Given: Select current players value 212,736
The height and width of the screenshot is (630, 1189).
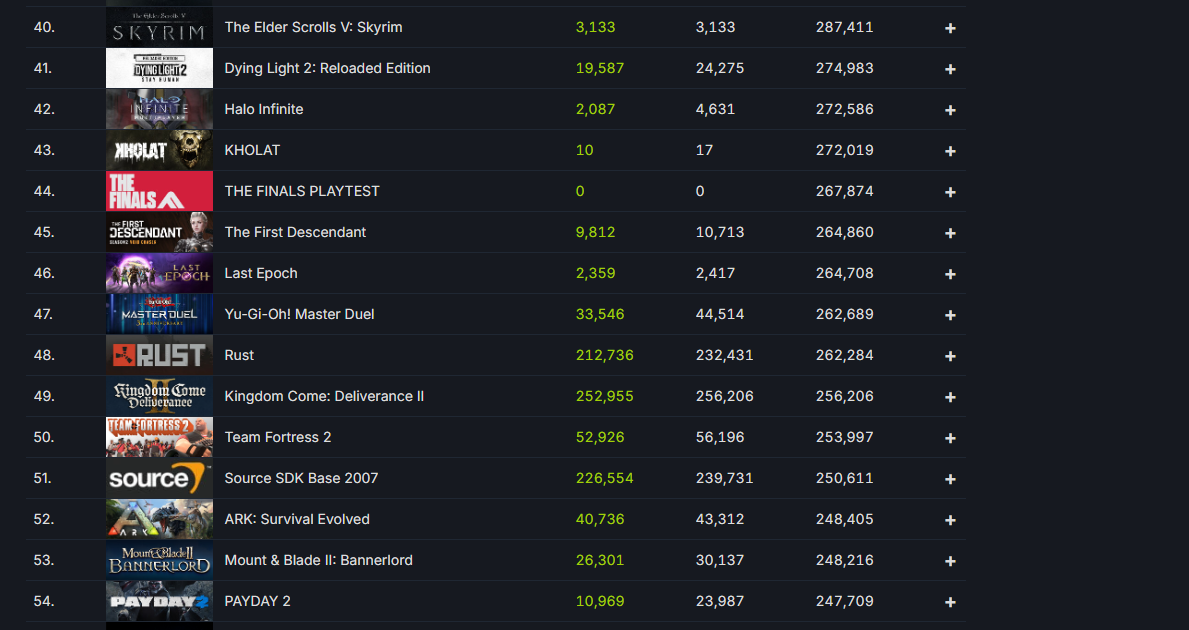Looking at the screenshot, I should click(604, 355).
